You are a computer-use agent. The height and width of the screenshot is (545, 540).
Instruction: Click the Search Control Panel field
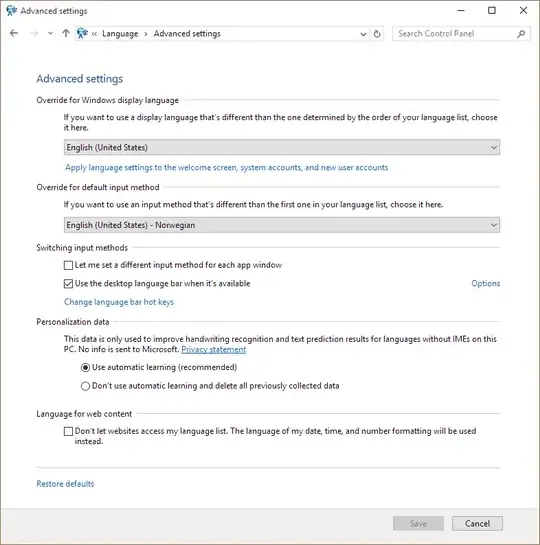tap(455, 34)
